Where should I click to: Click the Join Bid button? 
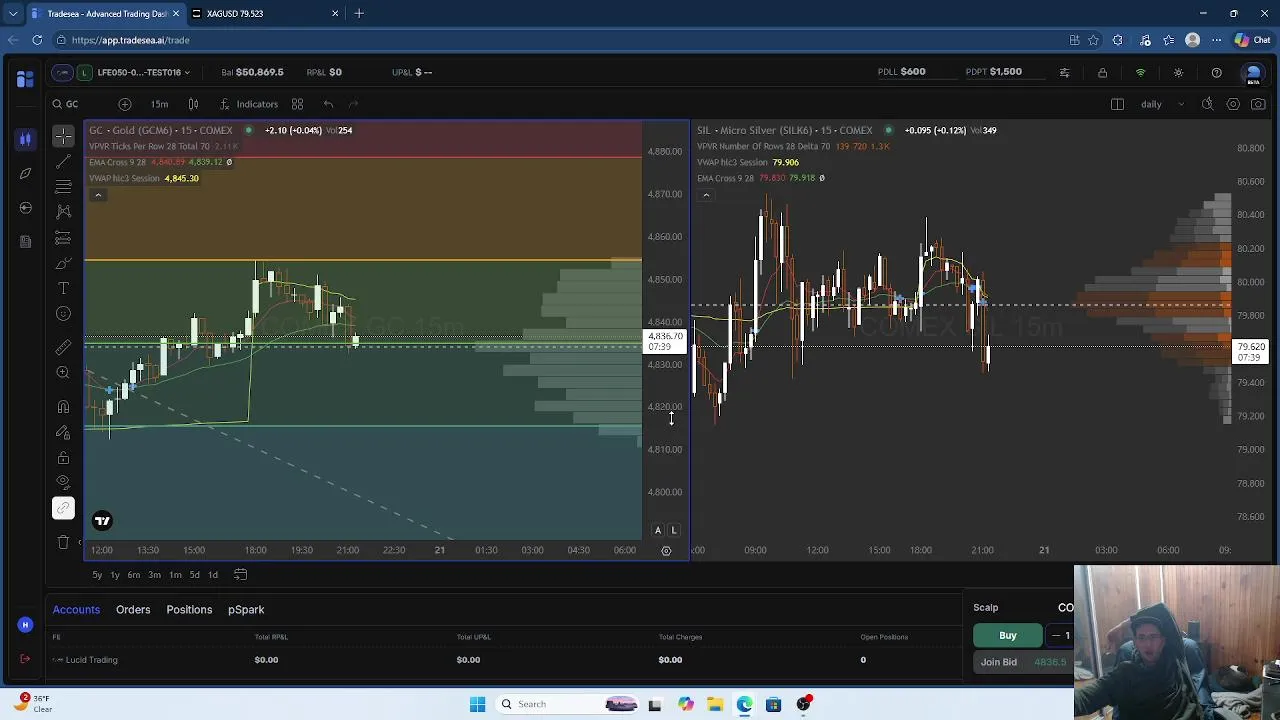1023,662
